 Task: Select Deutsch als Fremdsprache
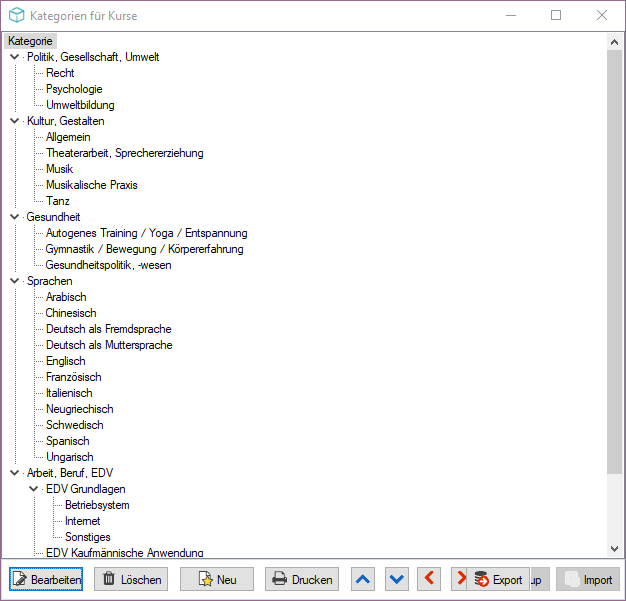coord(109,329)
